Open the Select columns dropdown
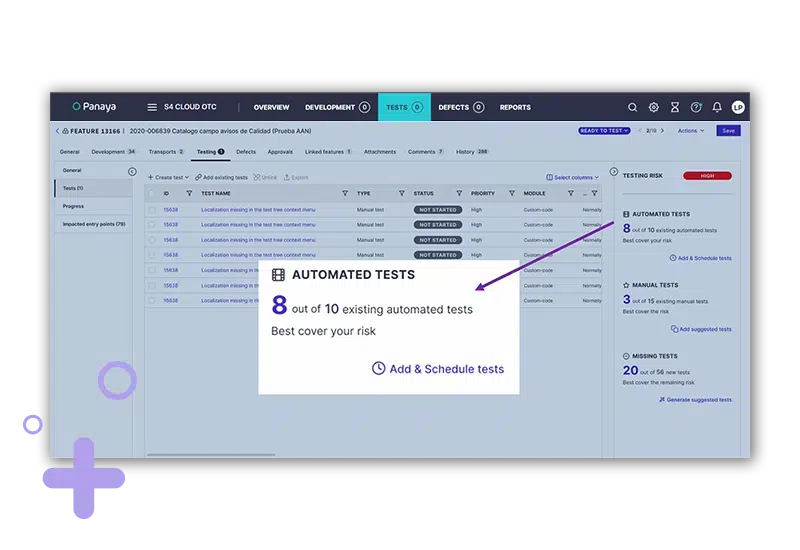The height and width of the screenshot is (550, 800). [572, 178]
